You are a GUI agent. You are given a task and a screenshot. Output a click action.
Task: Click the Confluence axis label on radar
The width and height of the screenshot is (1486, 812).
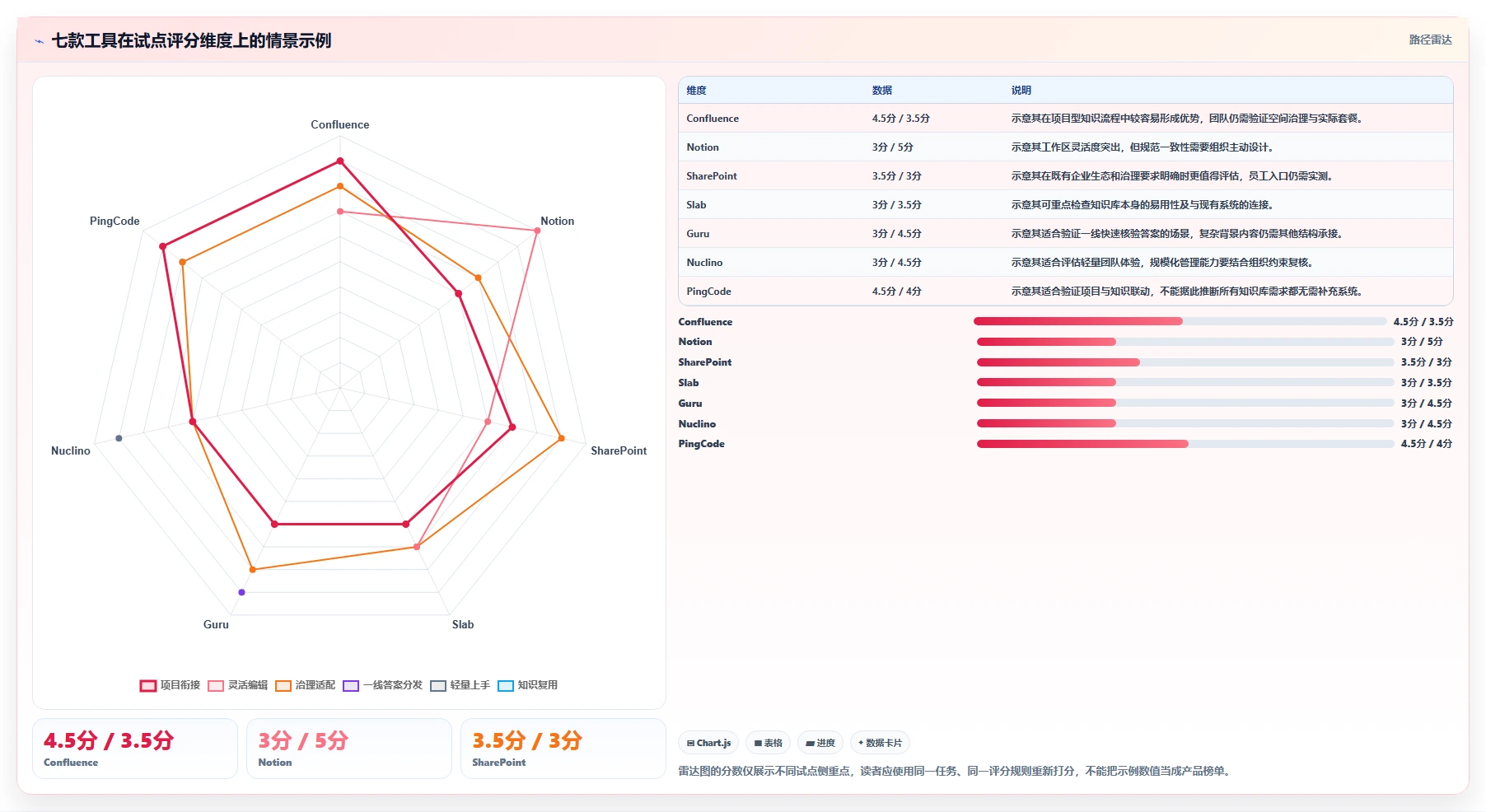(339, 125)
